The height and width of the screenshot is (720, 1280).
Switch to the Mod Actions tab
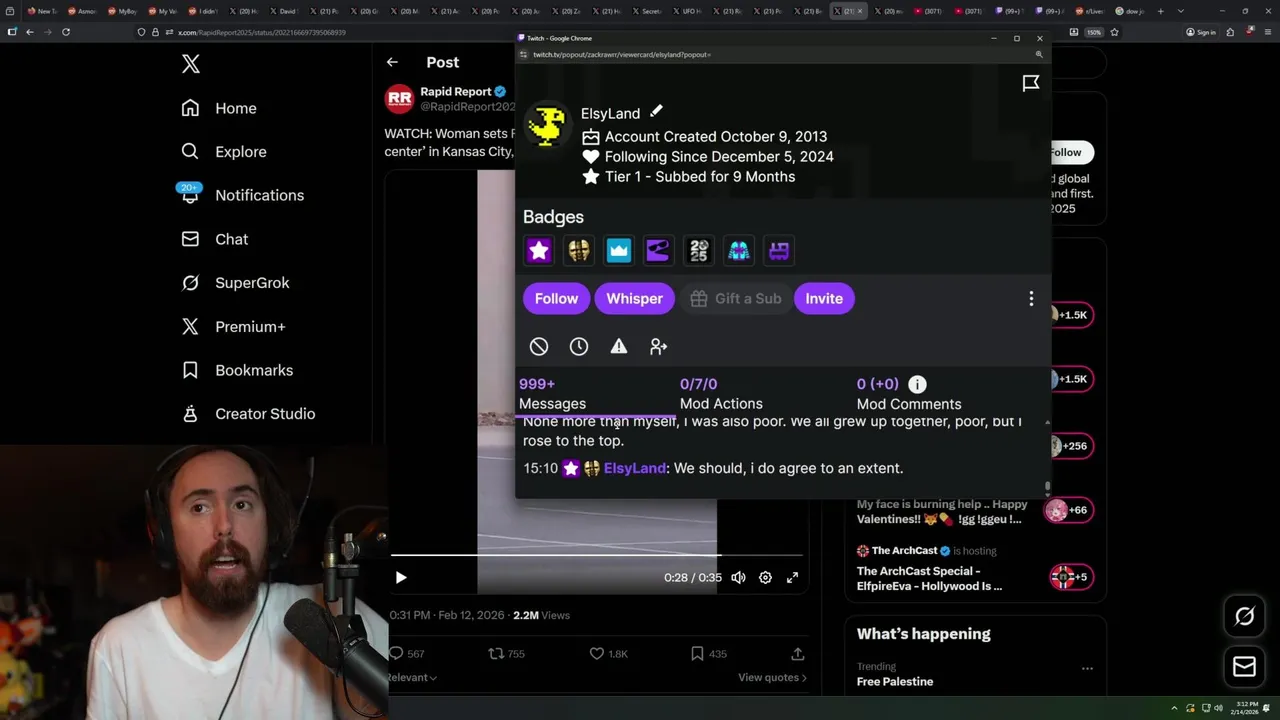tap(721, 394)
